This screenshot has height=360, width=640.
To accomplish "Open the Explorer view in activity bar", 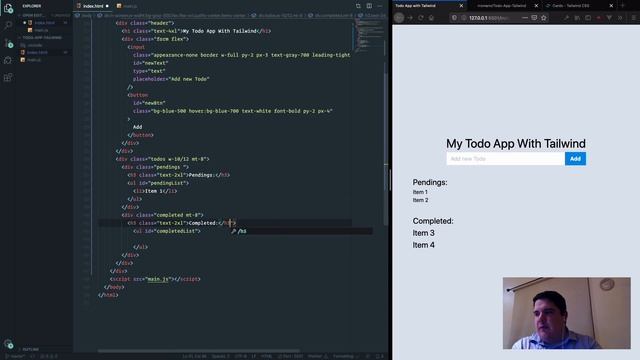I will point(8,8).
